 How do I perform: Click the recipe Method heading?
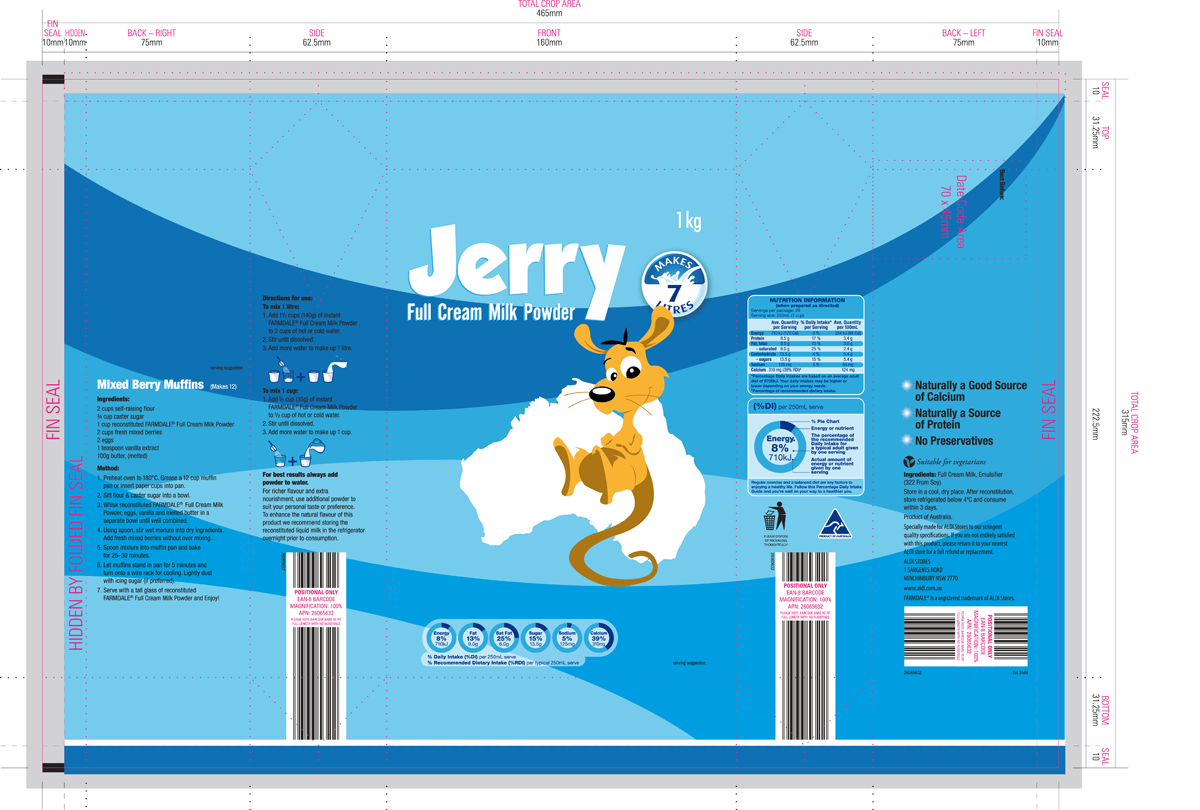click(x=108, y=468)
